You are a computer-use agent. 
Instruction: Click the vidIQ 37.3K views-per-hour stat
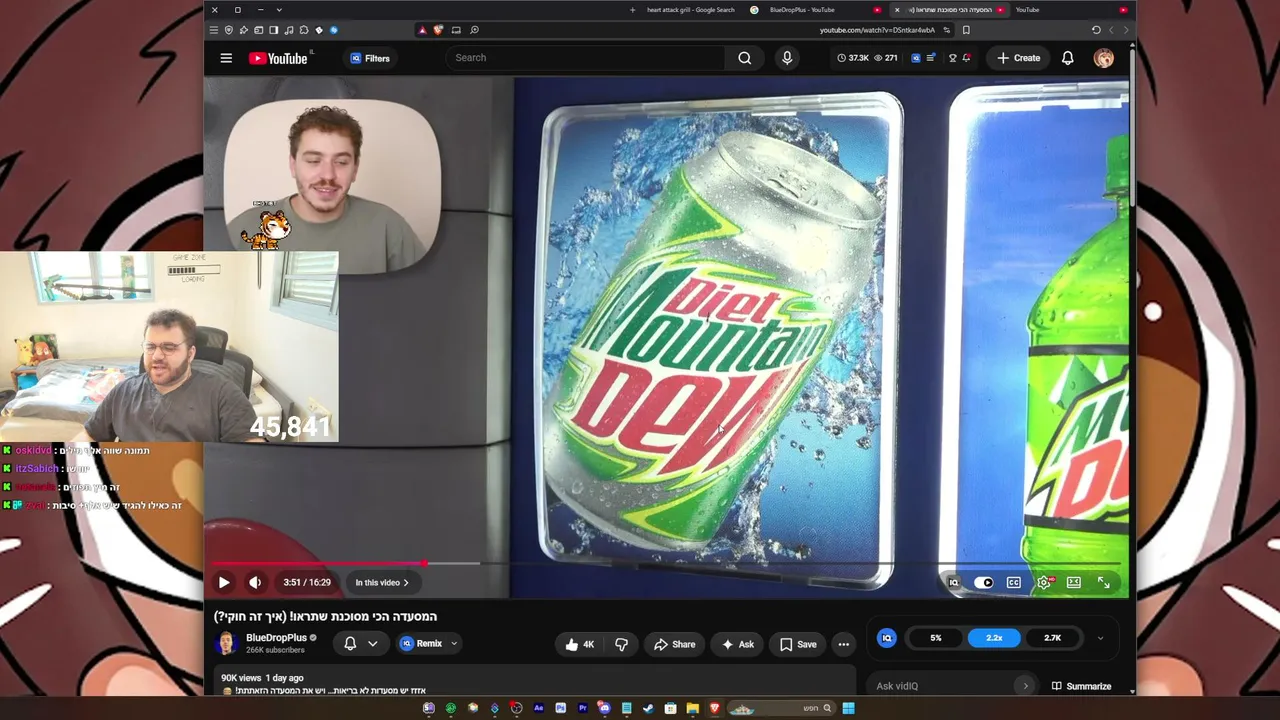click(x=853, y=58)
